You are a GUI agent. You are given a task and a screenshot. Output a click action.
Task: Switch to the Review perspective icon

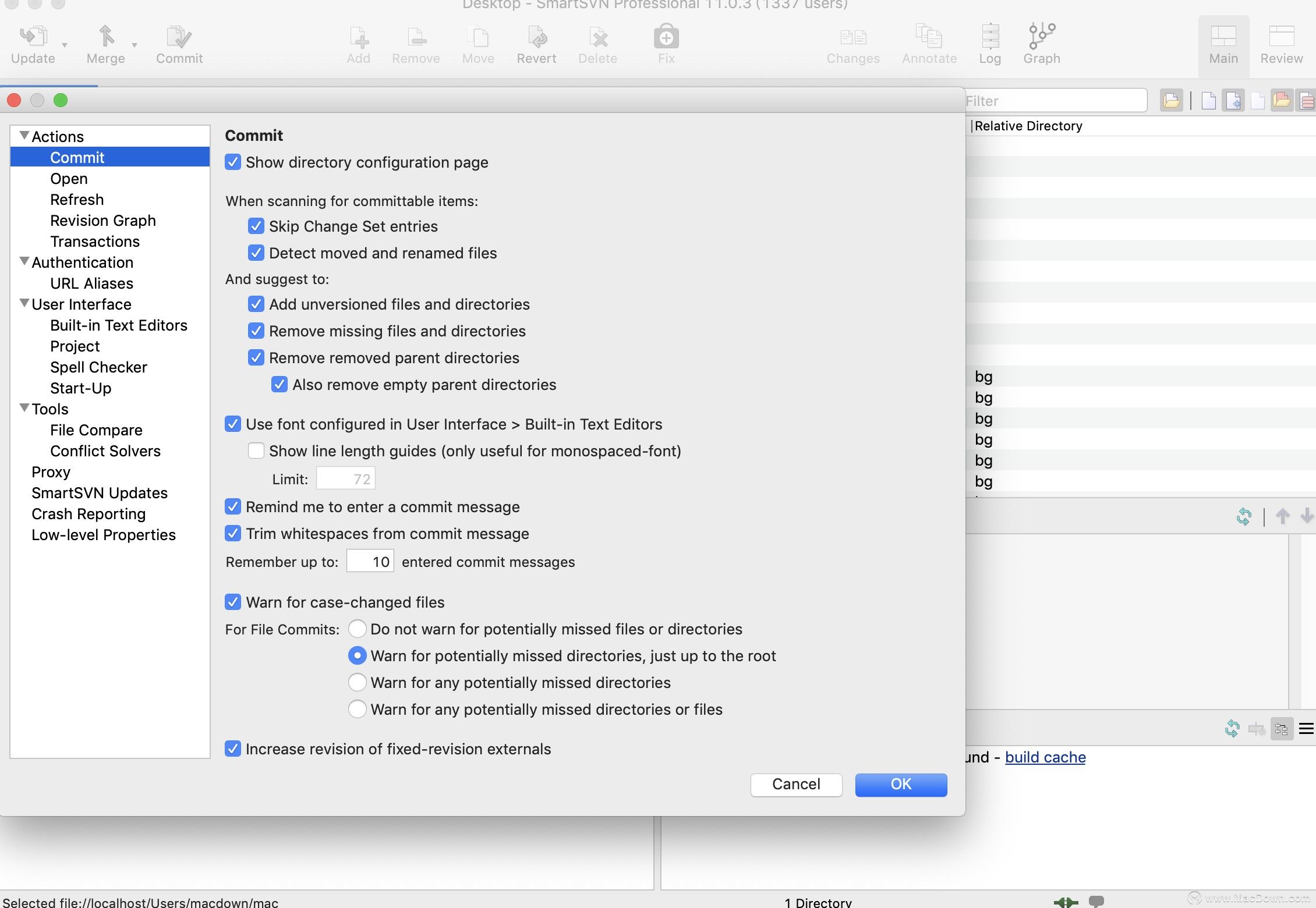(x=1281, y=37)
